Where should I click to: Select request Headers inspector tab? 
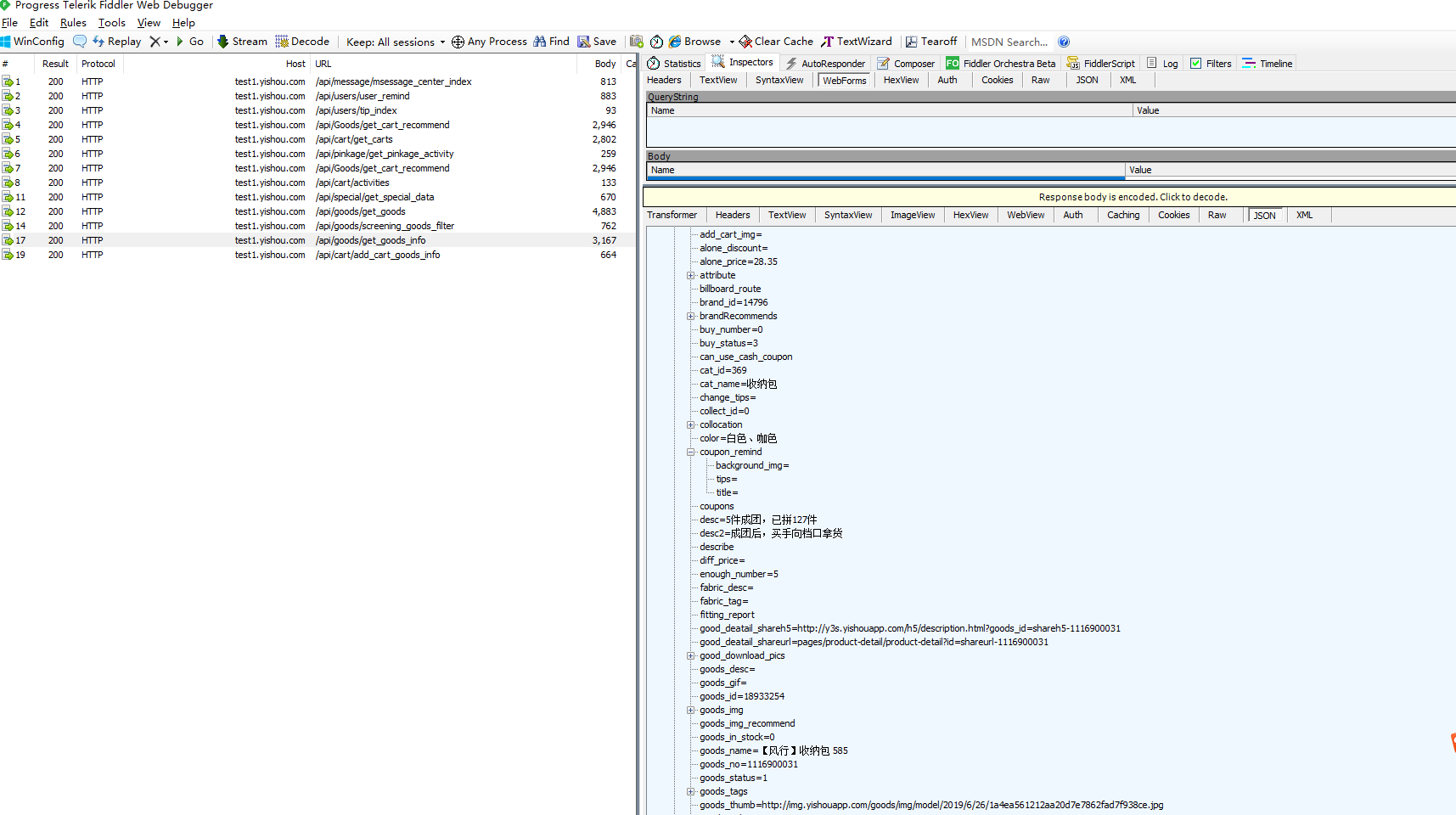(x=664, y=81)
